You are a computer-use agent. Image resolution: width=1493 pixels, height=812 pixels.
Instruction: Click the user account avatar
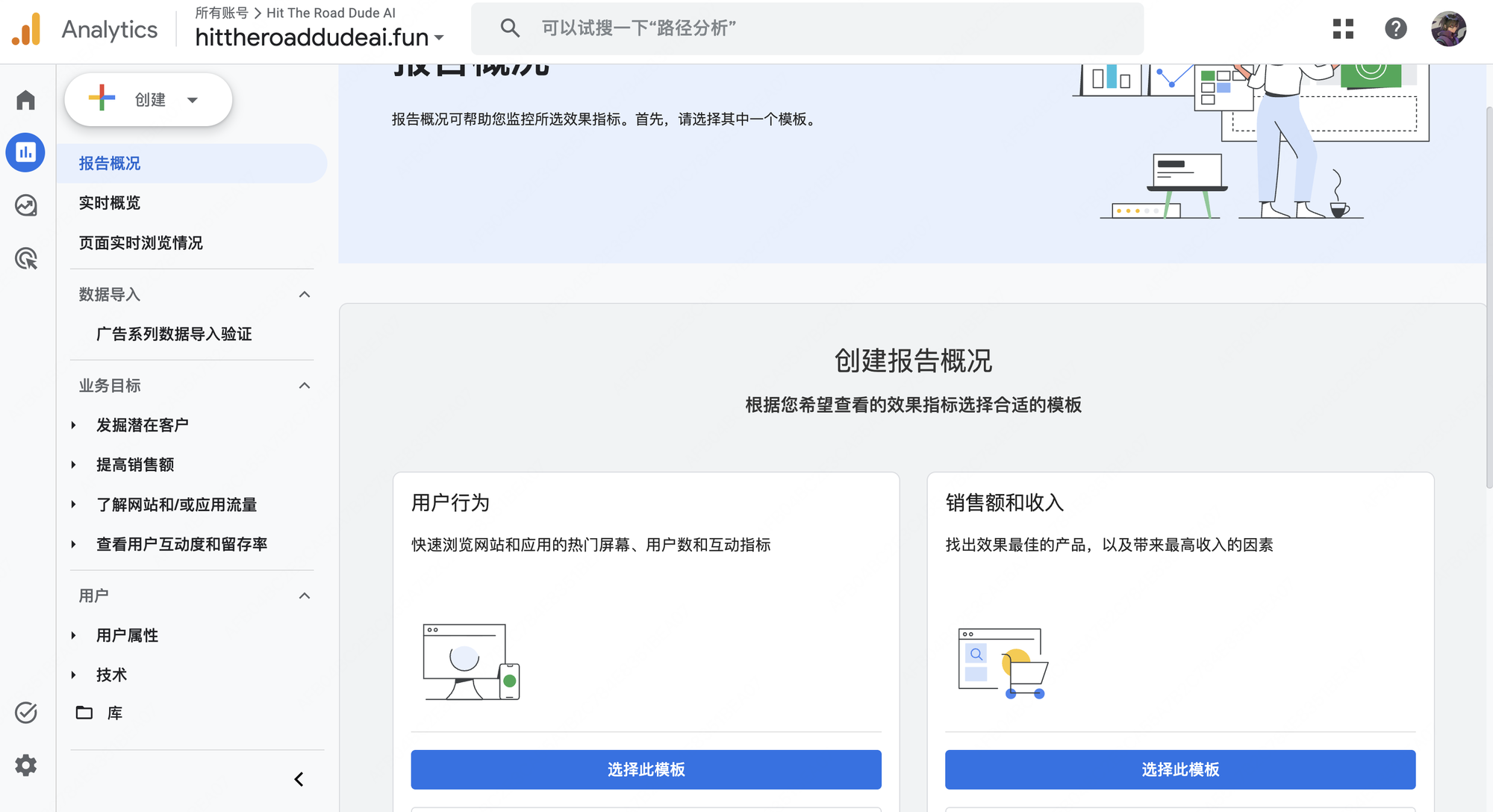[1448, 29]
